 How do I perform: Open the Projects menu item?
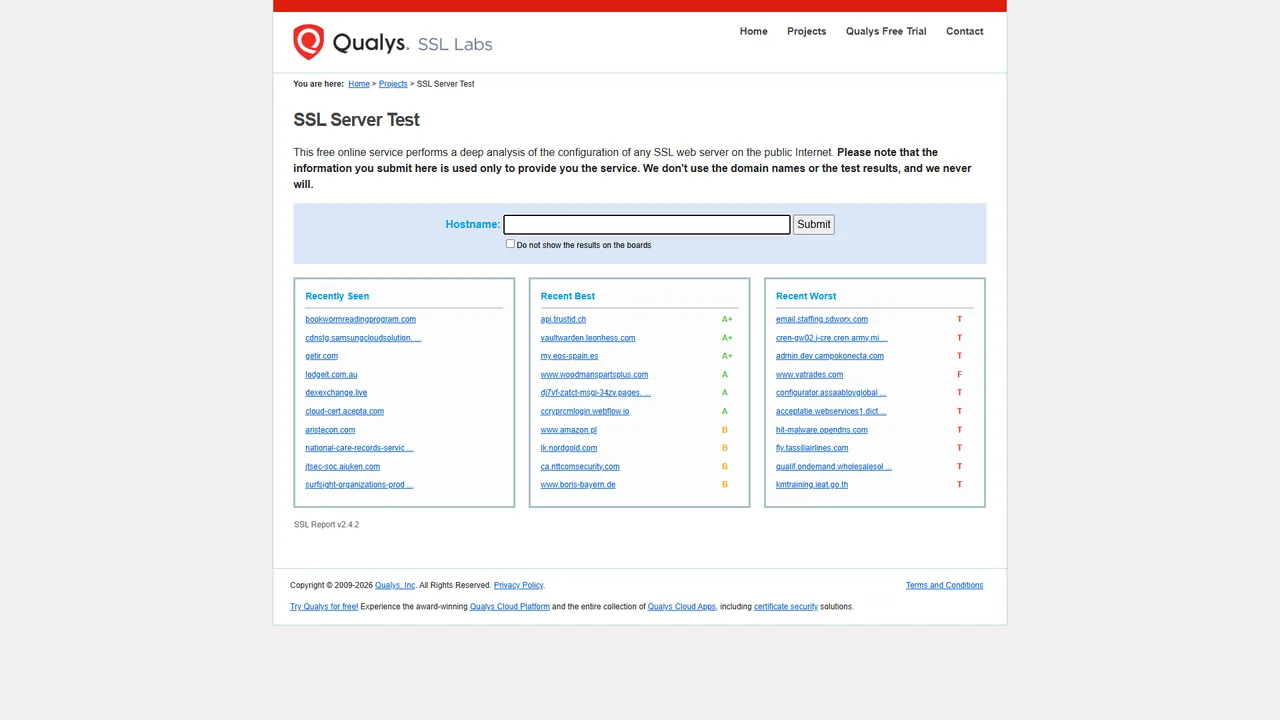[x=806, y=31]
